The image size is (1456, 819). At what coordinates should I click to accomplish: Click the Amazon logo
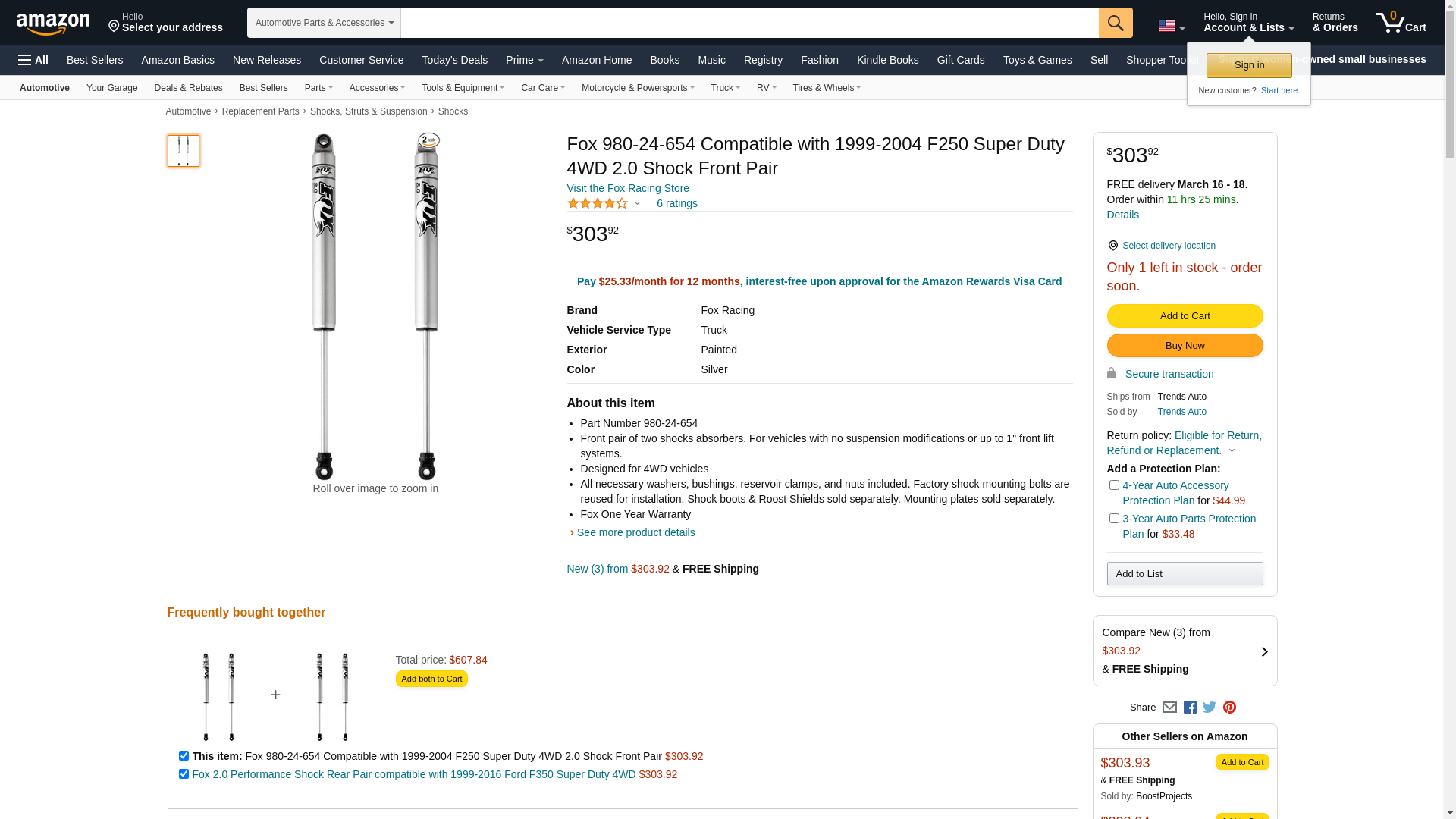pos(53,24)
